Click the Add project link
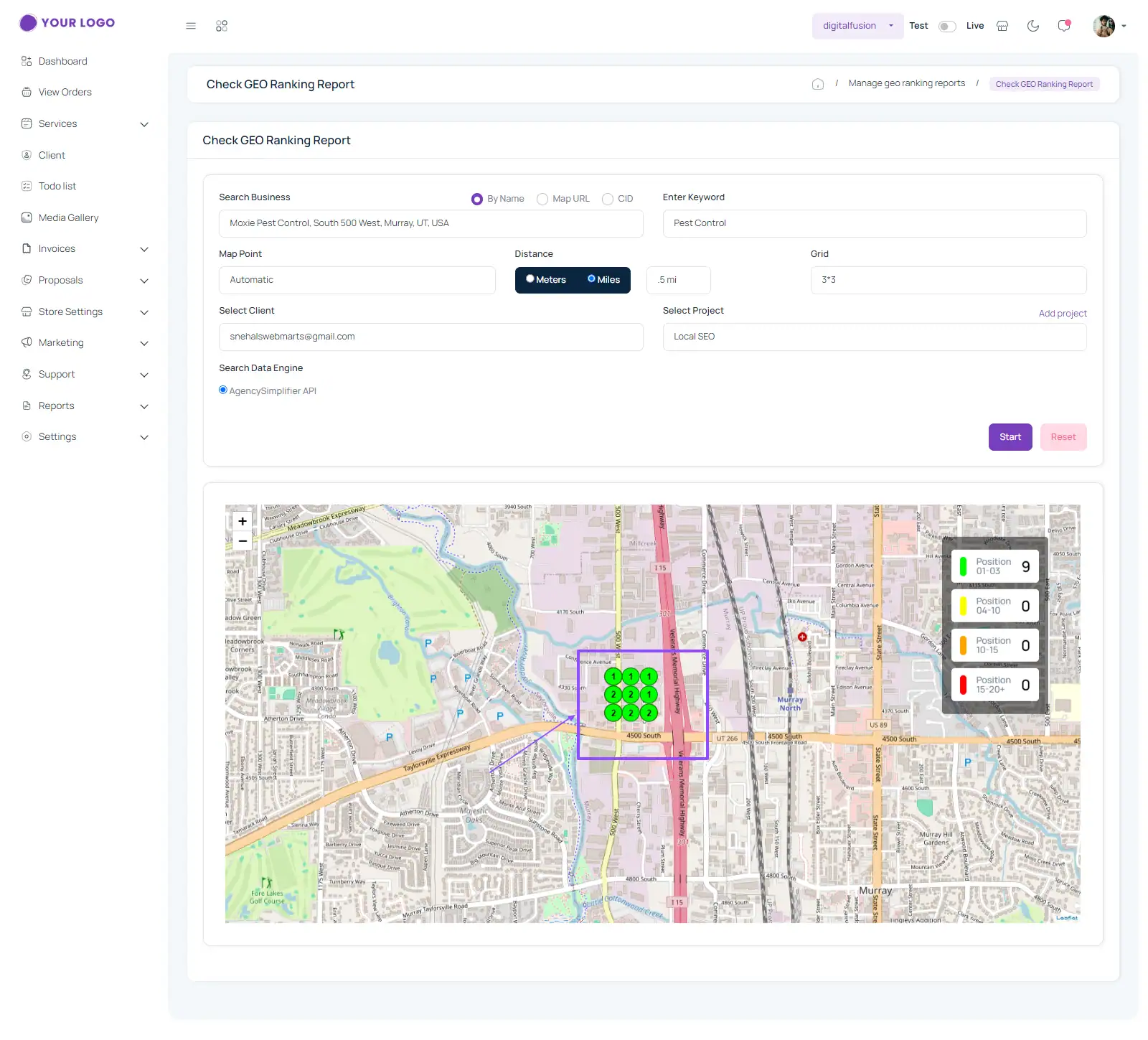This screenshot has height=1040, width=1148. pos(1063,314)
